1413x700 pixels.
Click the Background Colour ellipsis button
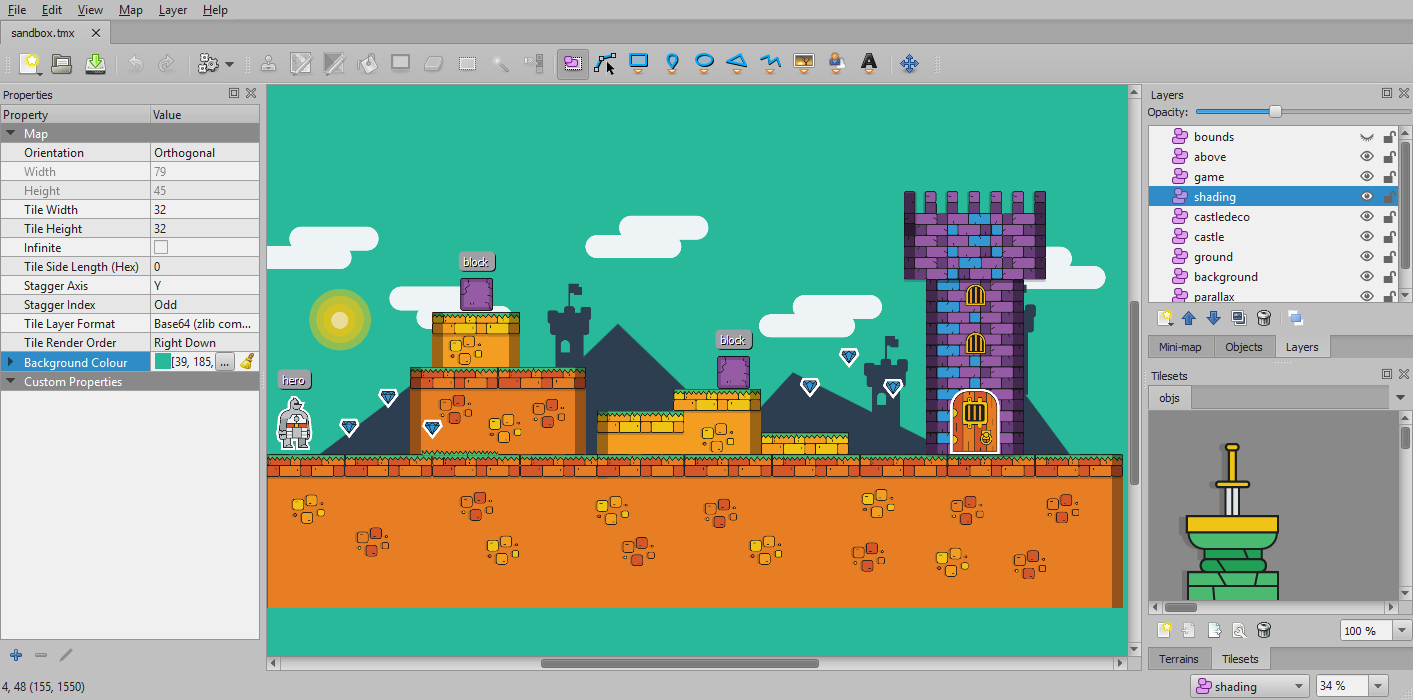click(225, 362)
